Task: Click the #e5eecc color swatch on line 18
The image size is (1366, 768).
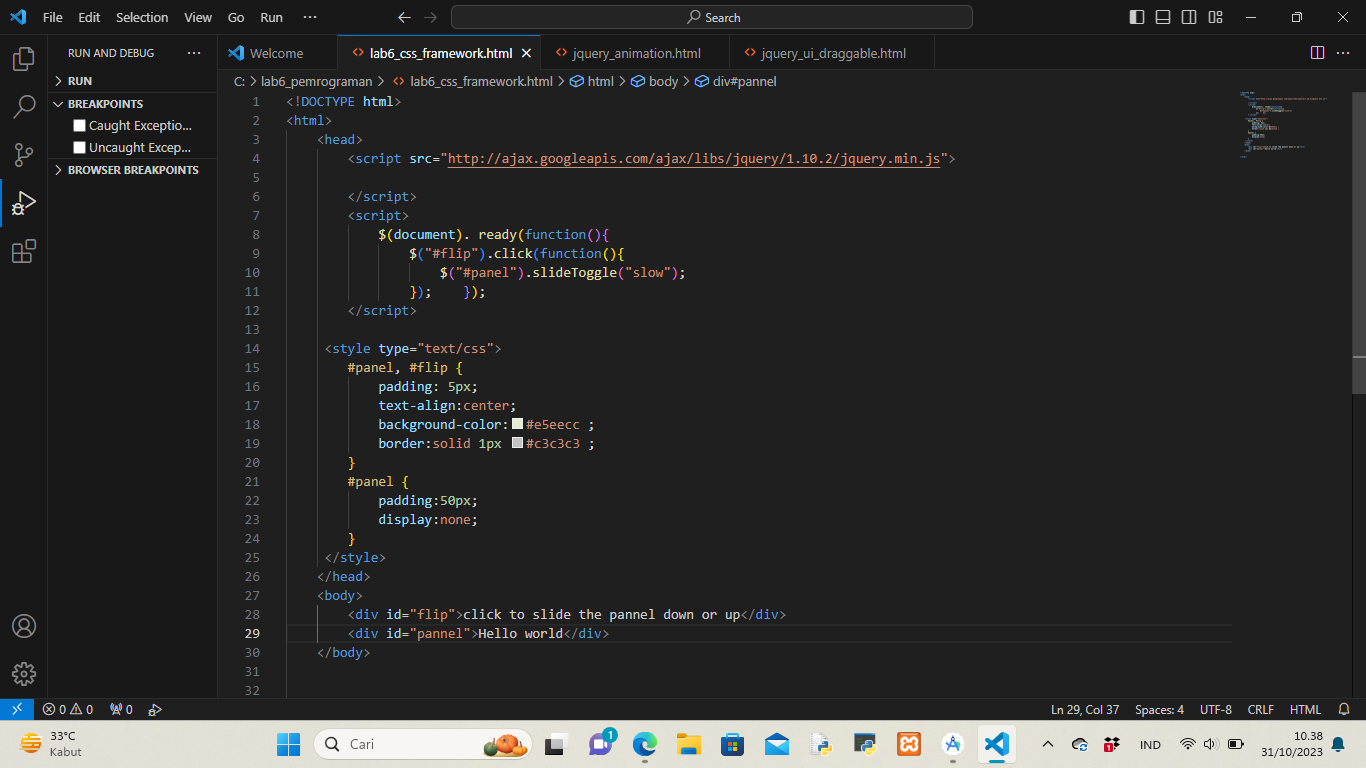Action: (518, 424)
